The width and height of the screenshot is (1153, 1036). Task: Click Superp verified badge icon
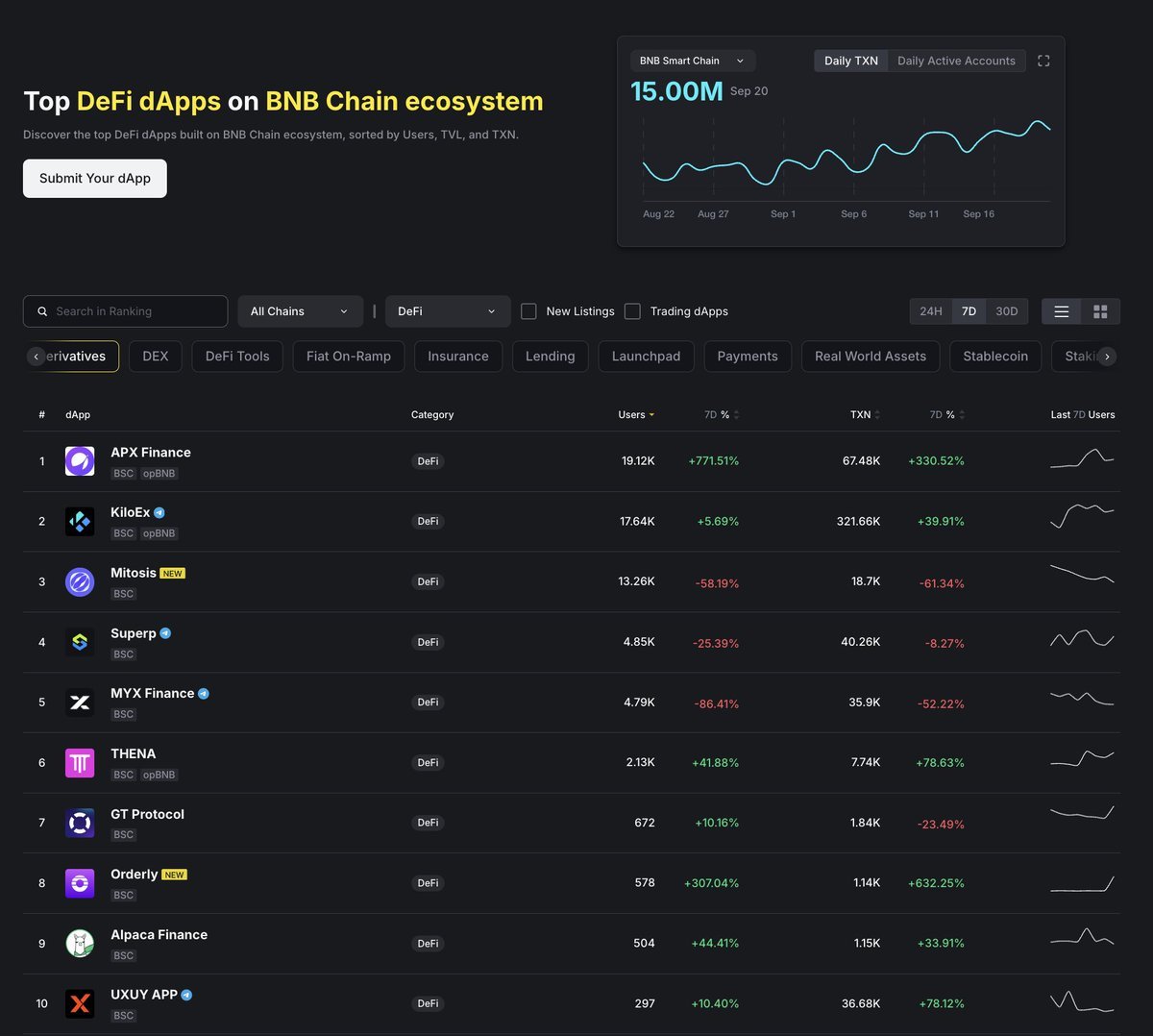pyautogui.click(x=165, y=633)
